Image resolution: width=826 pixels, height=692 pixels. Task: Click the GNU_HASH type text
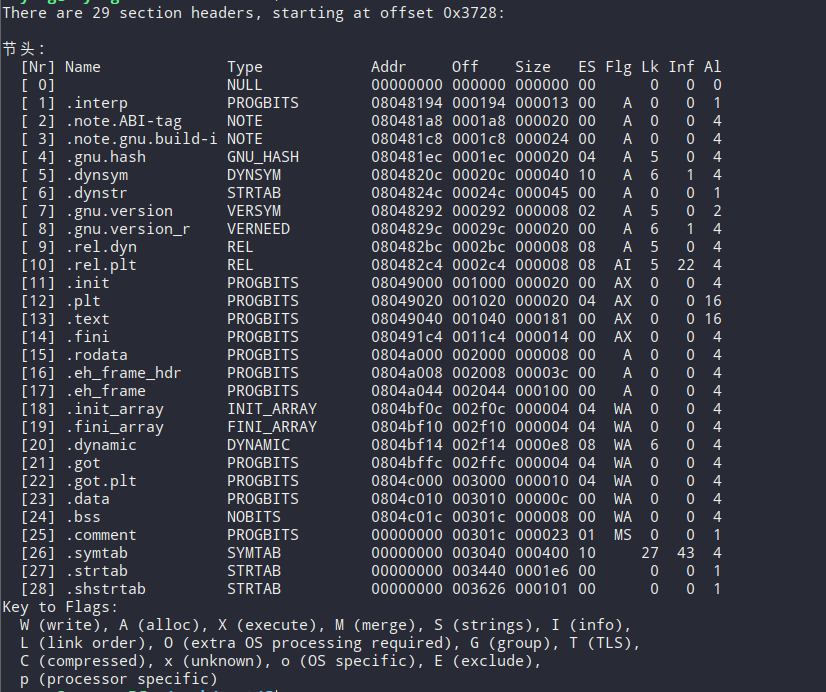[262, 157]
